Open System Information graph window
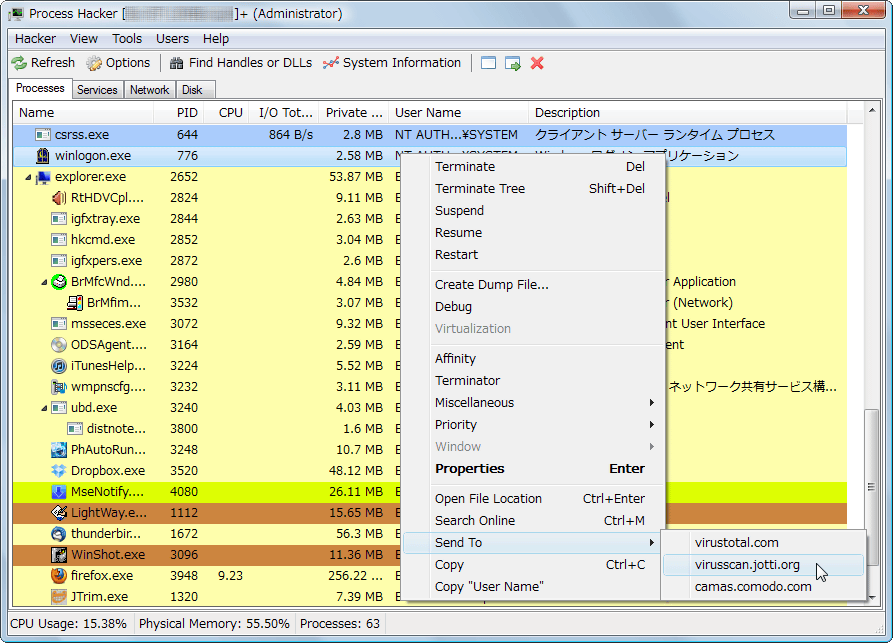893x643 pixels. pyautogui.click(x=392, y=63)
